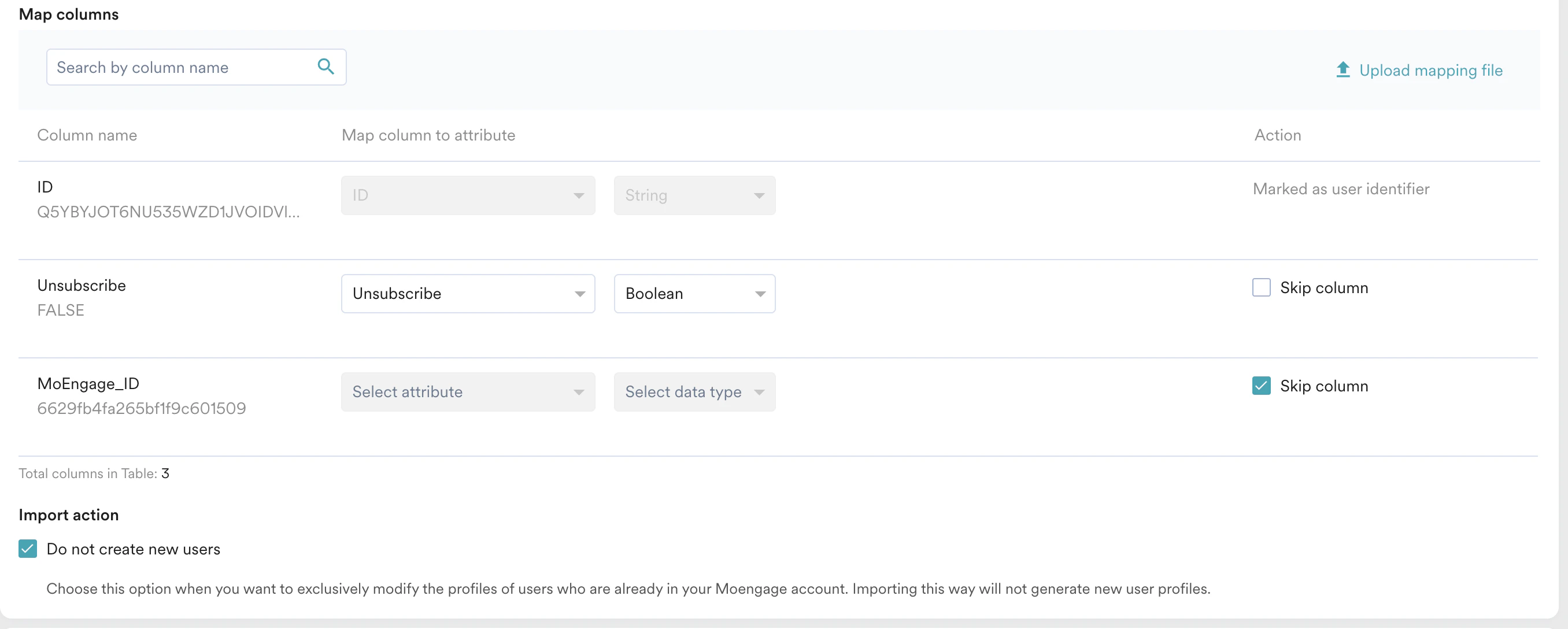Click the Unsubscribe dropdown arrow icon
Screen dimensions: 1568x629
tap(579, 294)
